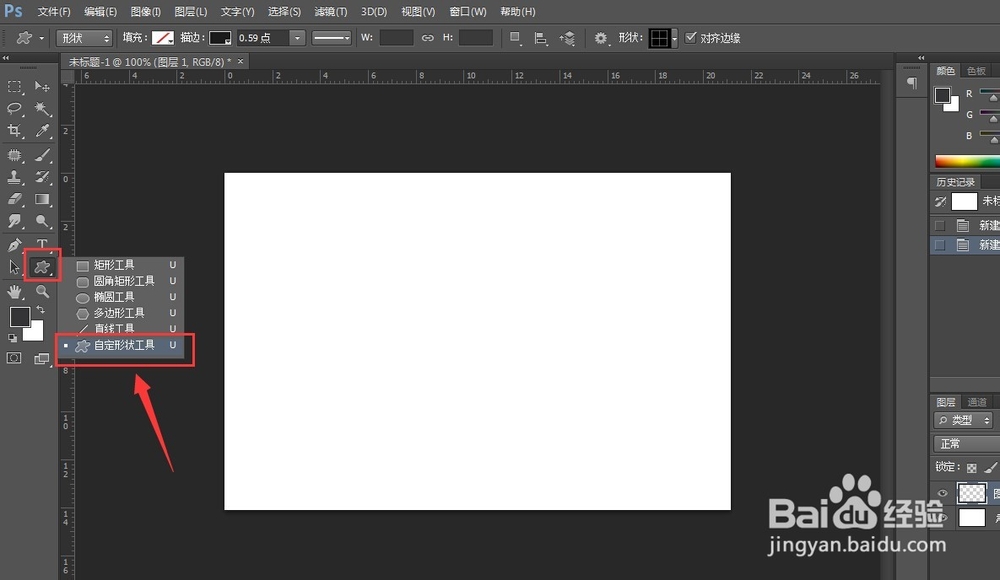Change the screen mode
The height and width of the screenshot is (580, 1000).
(x=41, y=359)
